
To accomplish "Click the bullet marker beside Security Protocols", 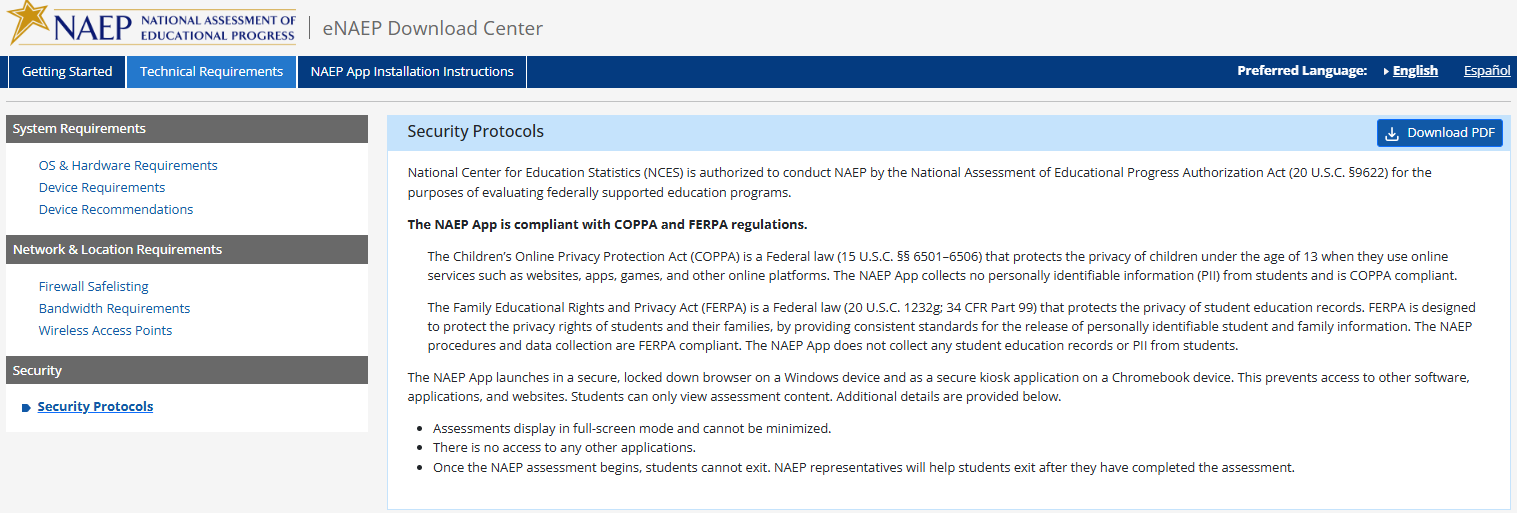I will pos(26,408).
